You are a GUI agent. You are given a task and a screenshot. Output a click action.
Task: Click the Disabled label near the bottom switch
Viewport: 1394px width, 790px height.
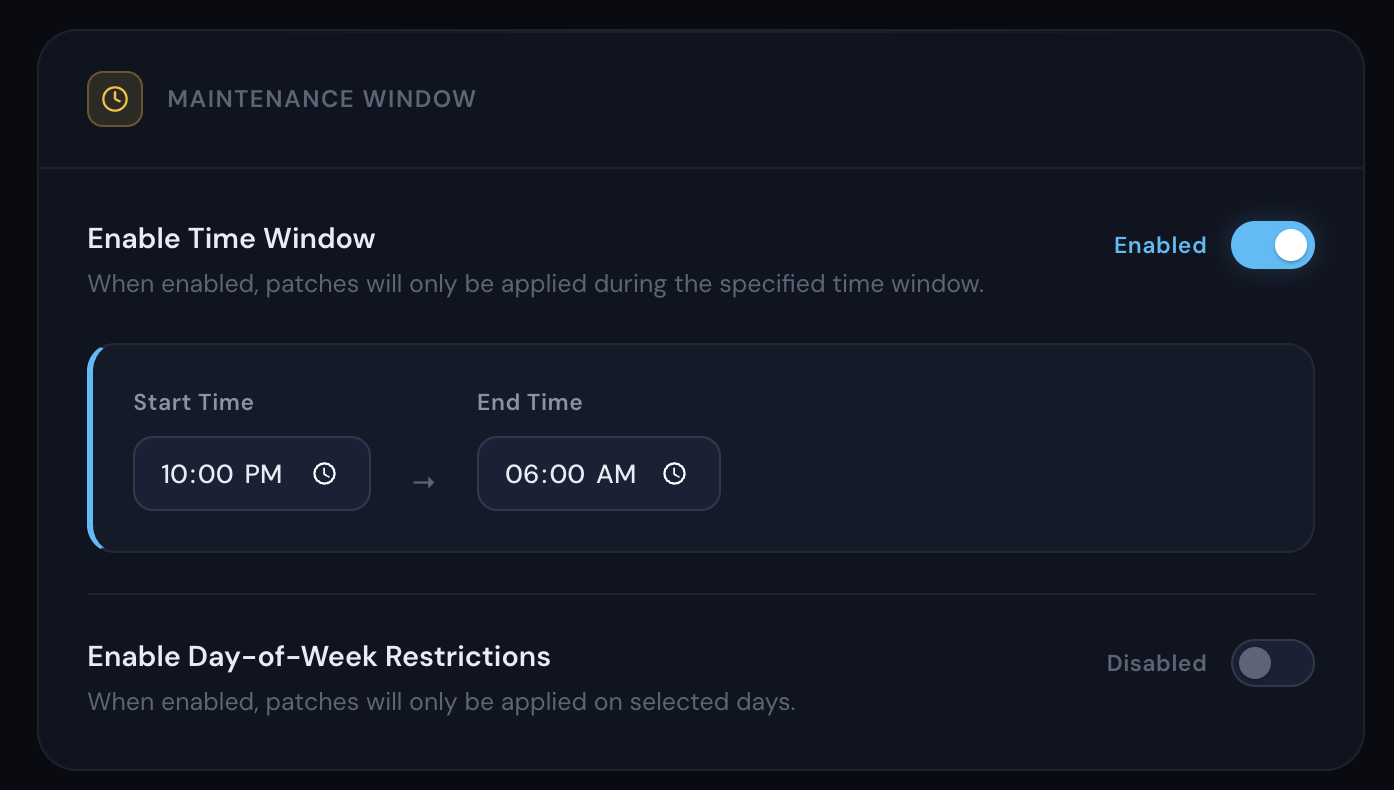point(1155,663)
